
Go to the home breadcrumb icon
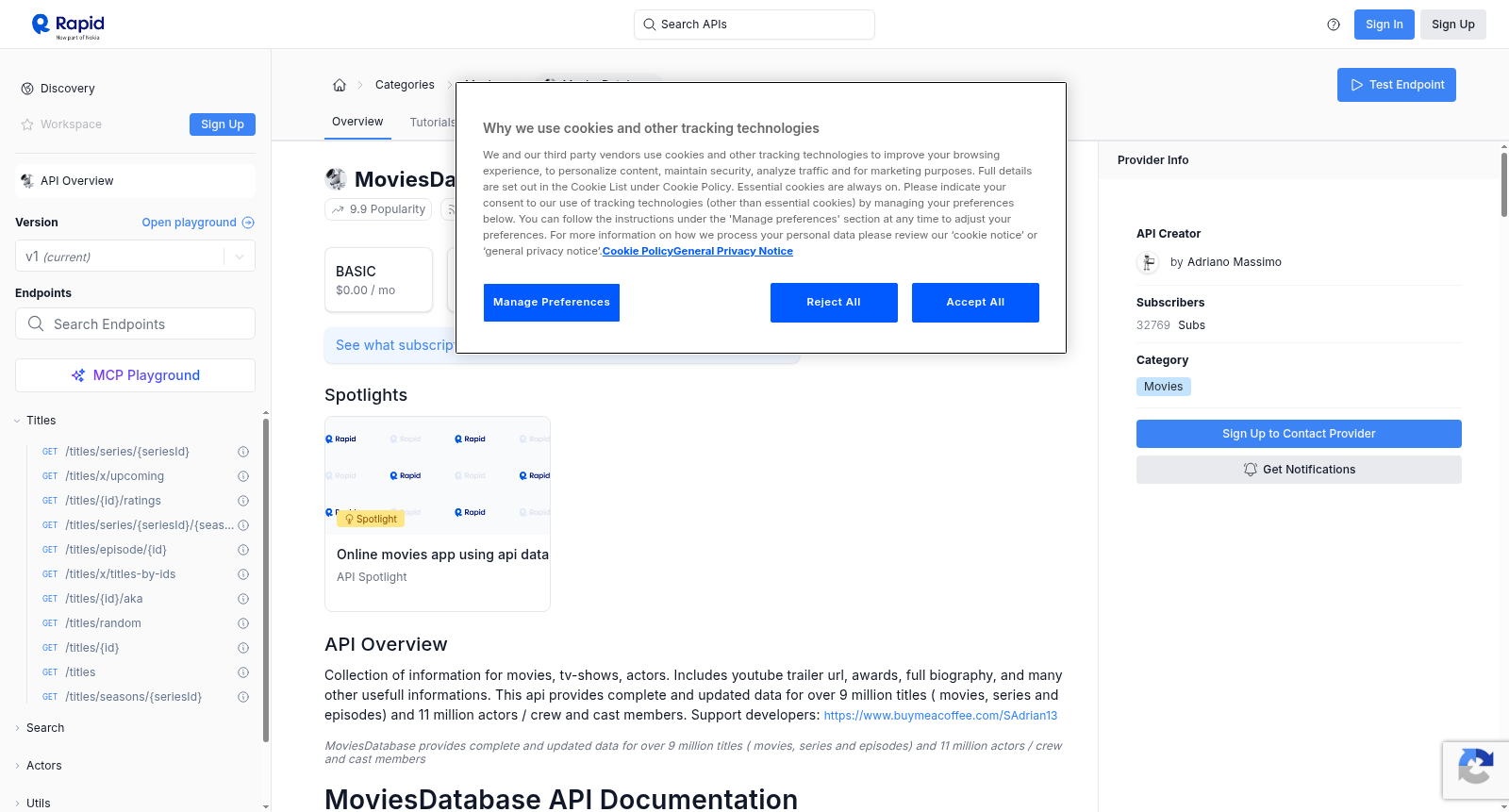click(340, 85)
